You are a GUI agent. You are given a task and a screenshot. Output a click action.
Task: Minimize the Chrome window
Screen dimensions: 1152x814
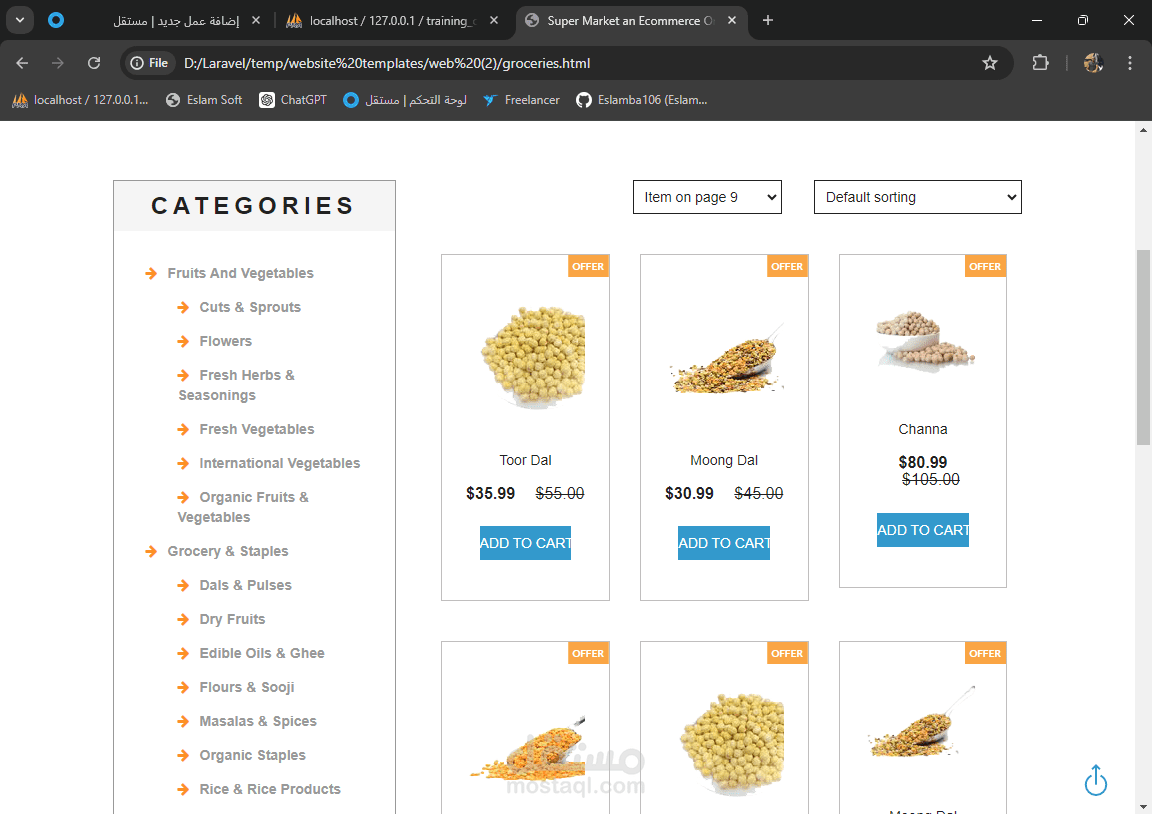coord(1037,21)
